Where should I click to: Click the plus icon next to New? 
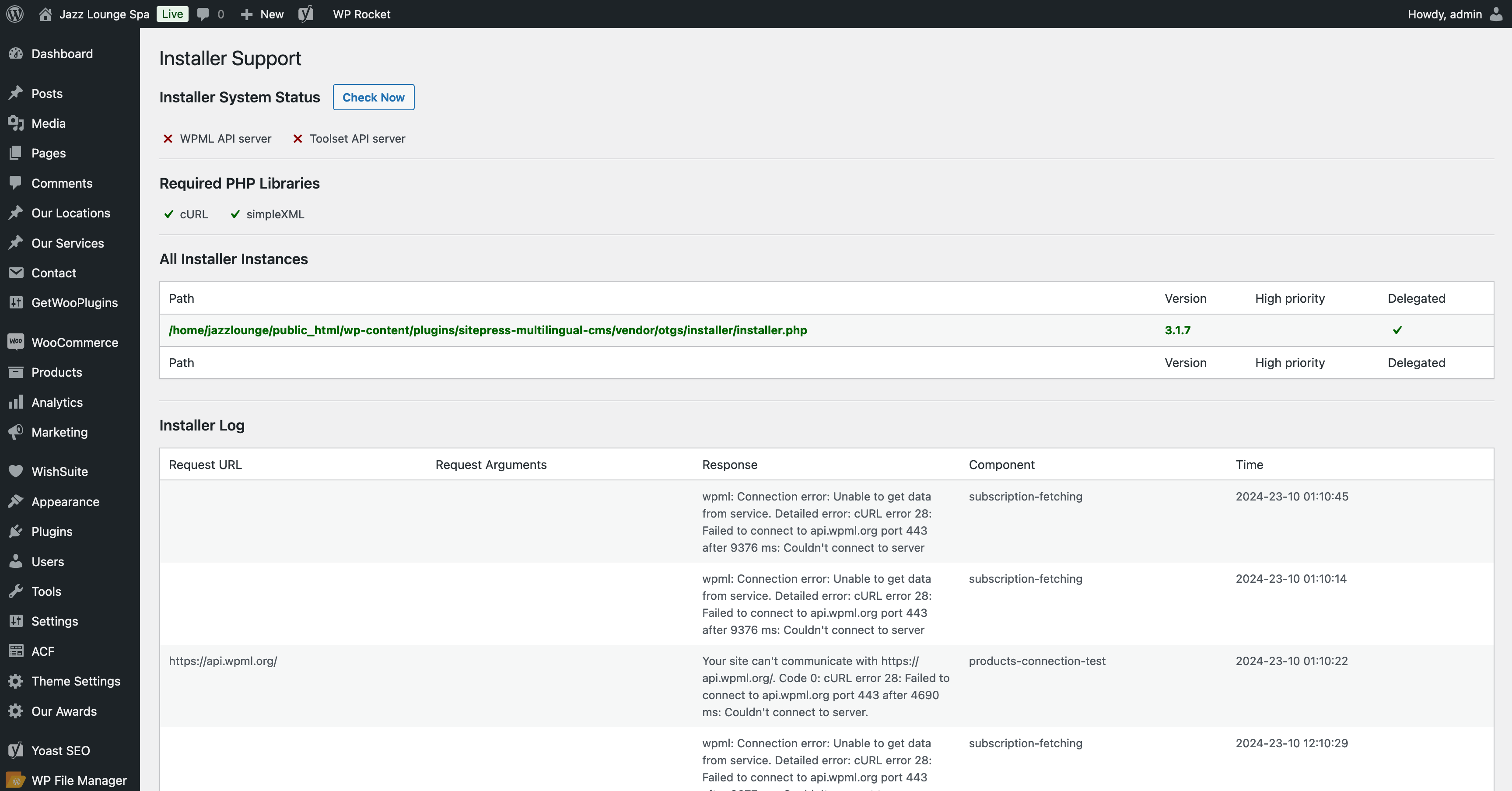pyautogui.click(x=246, y=14)
